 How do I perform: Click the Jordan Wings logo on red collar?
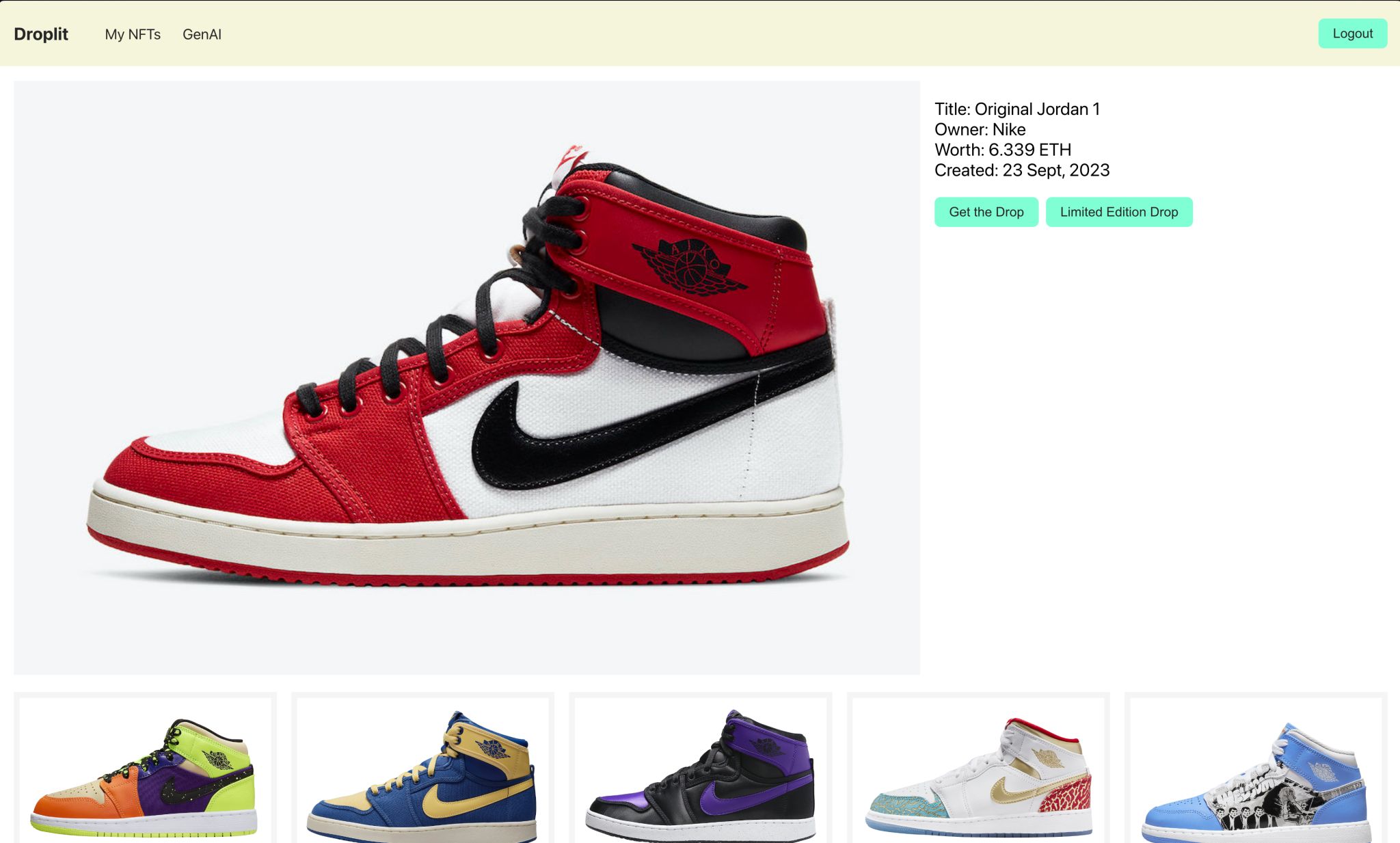tap(689, 265)
